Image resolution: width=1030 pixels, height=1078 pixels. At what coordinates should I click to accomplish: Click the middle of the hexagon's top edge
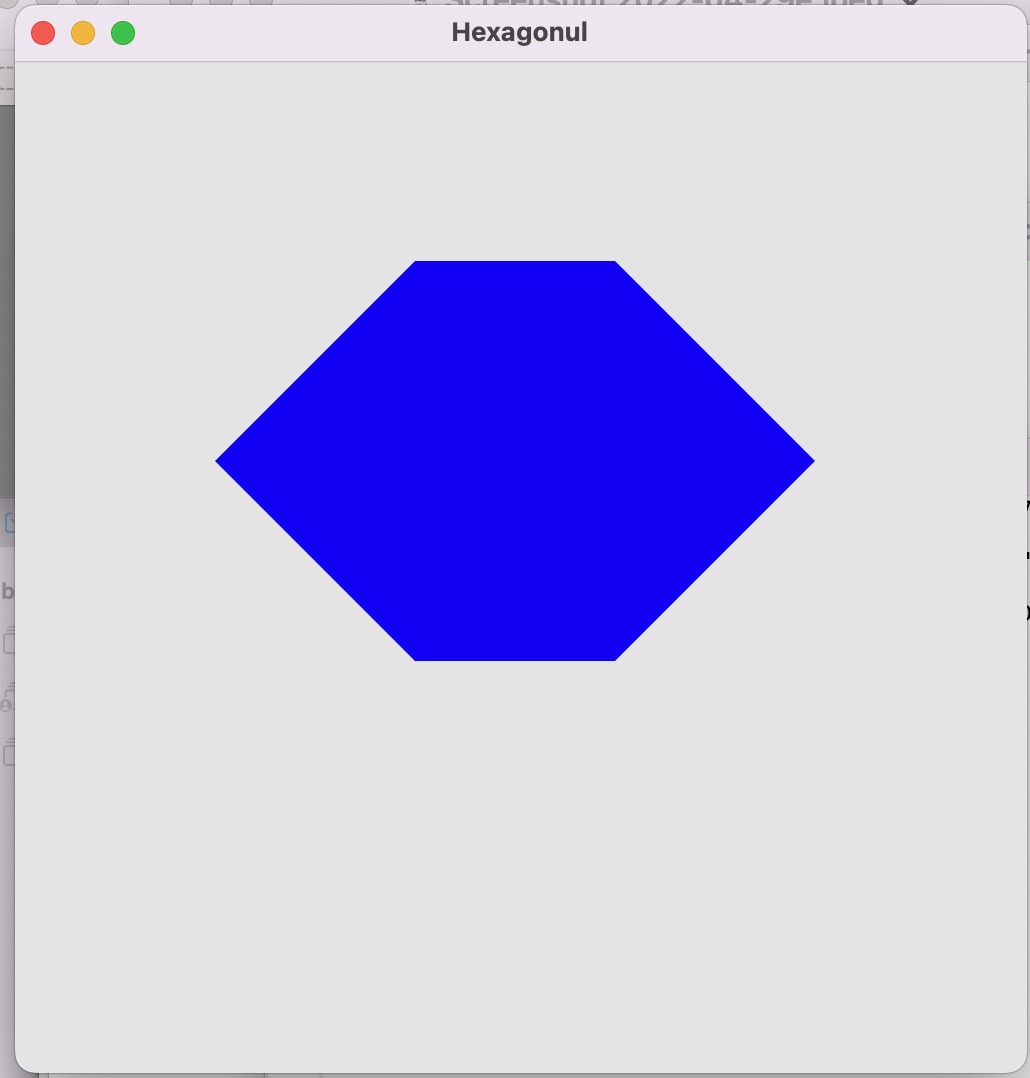(x=515, y=263)
